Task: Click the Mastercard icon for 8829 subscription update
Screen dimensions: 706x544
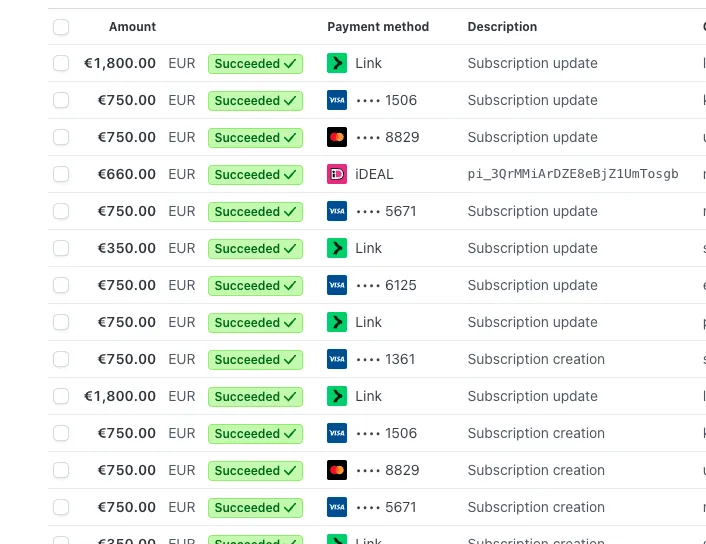Action: [x=337, y=137]
